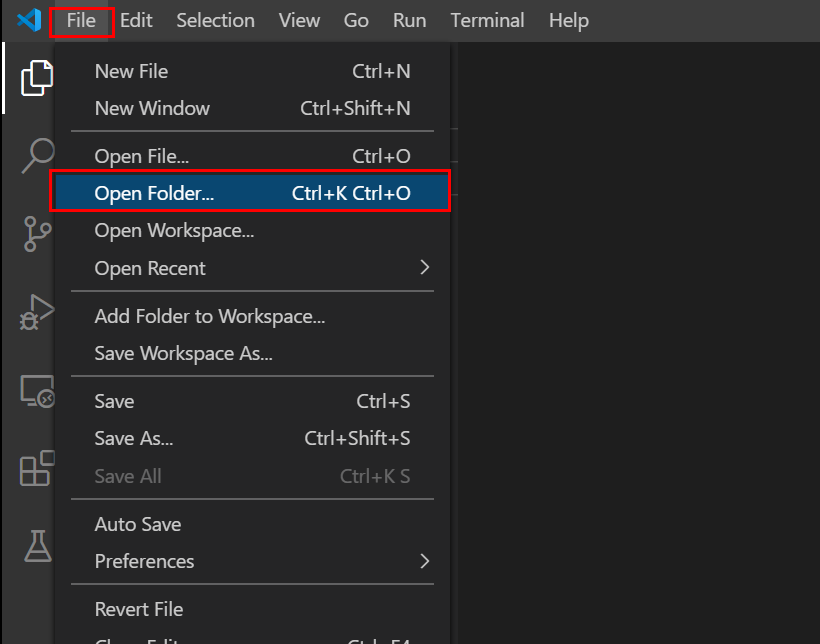Open the Explorer view in activity bar
Image resolution: width=820 pixels, height=644 pixels.
(36, 78)
